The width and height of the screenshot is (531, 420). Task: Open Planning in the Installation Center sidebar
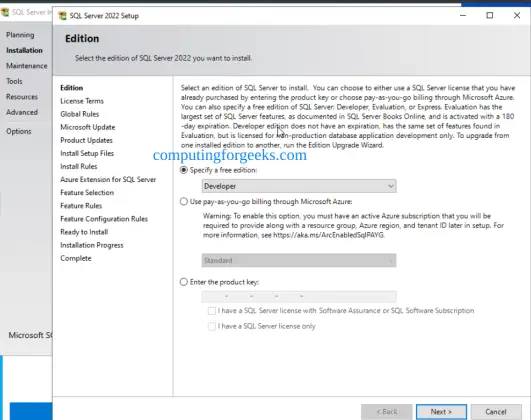click(x=20, y=35)
